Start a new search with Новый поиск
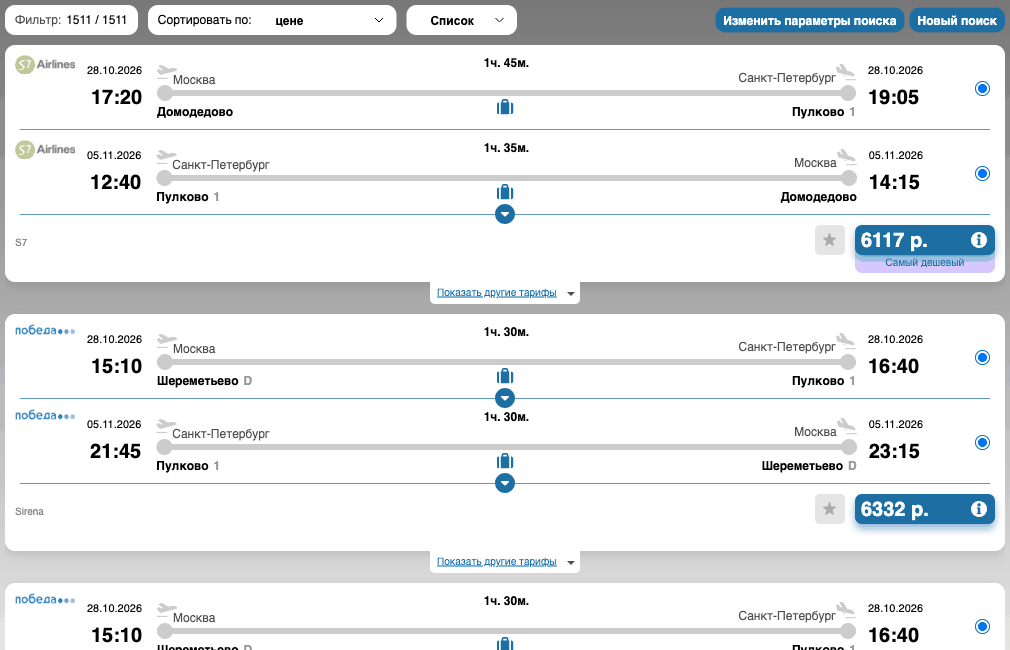The height and width of the screenshot is (650, 1010). click(x=957, y=21)
